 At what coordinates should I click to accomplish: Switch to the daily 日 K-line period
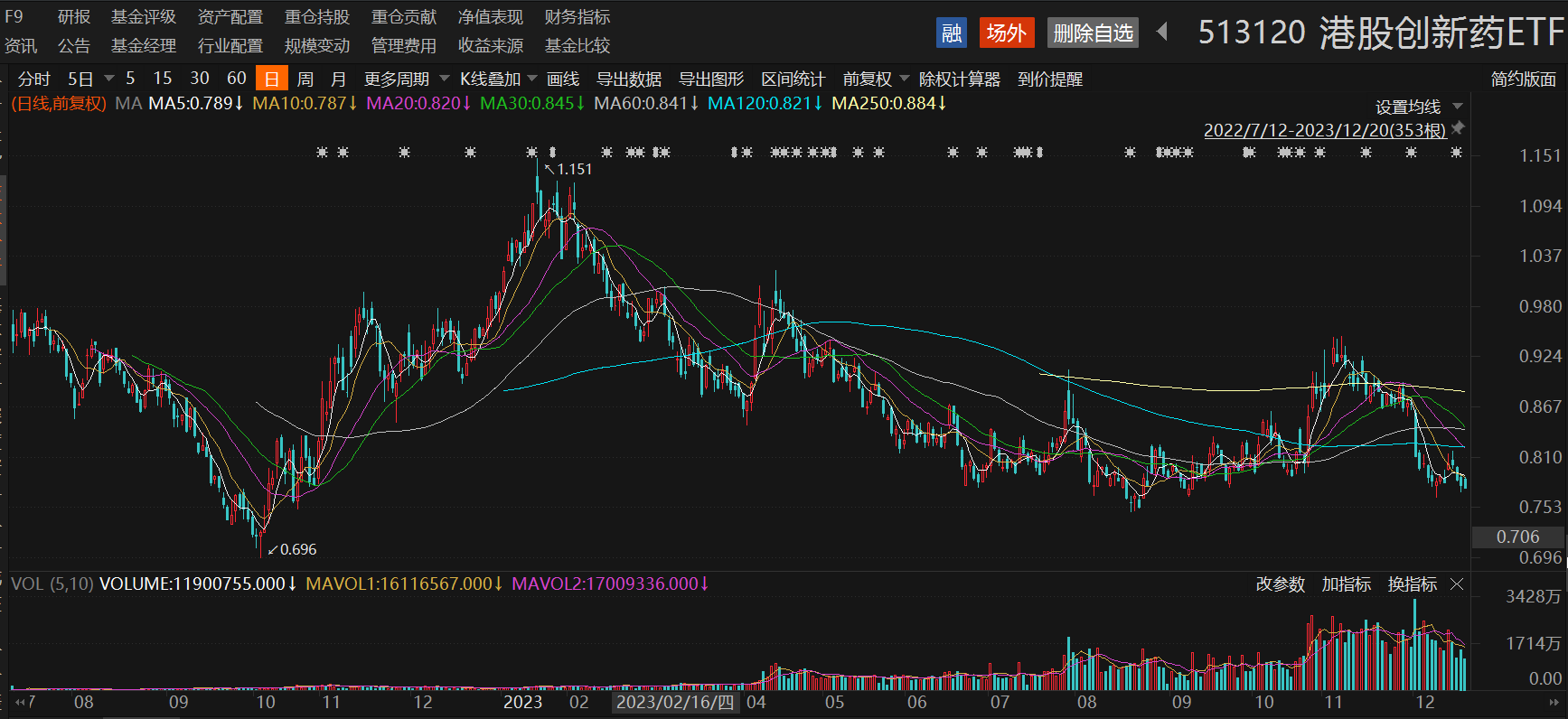coord(271,79)
